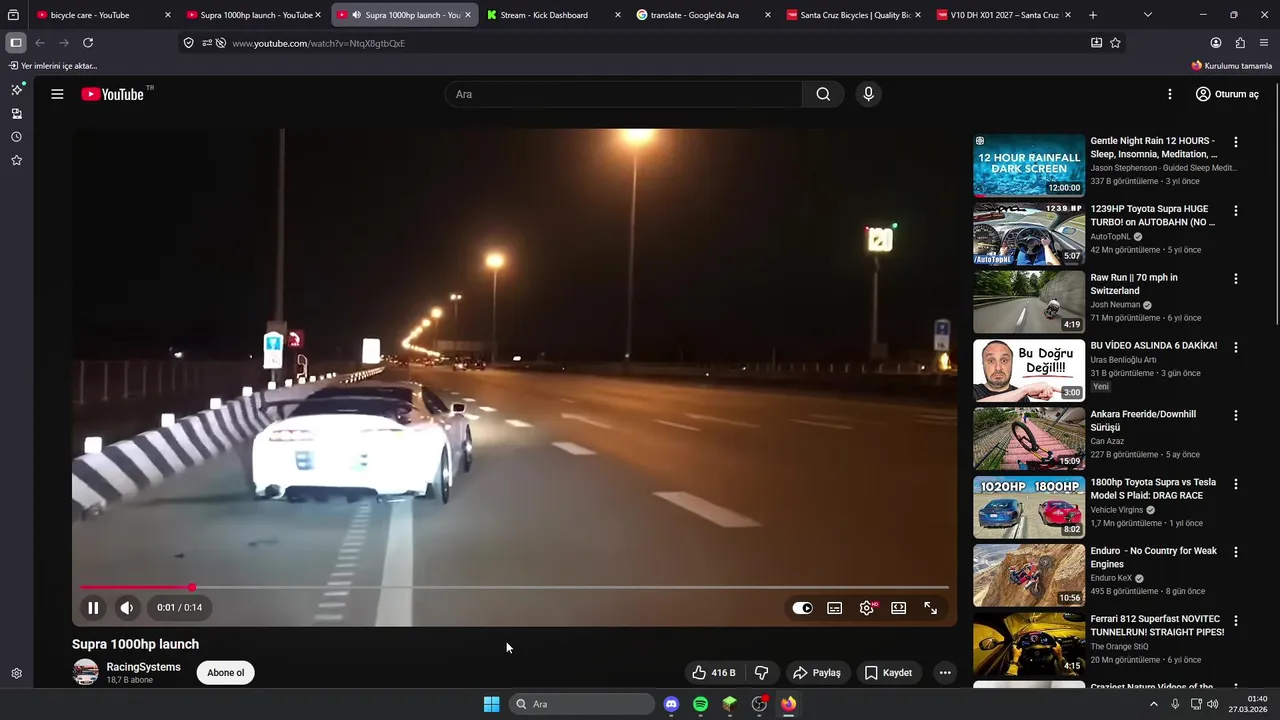Open site permissions icon in address bar

coord(206,43)
